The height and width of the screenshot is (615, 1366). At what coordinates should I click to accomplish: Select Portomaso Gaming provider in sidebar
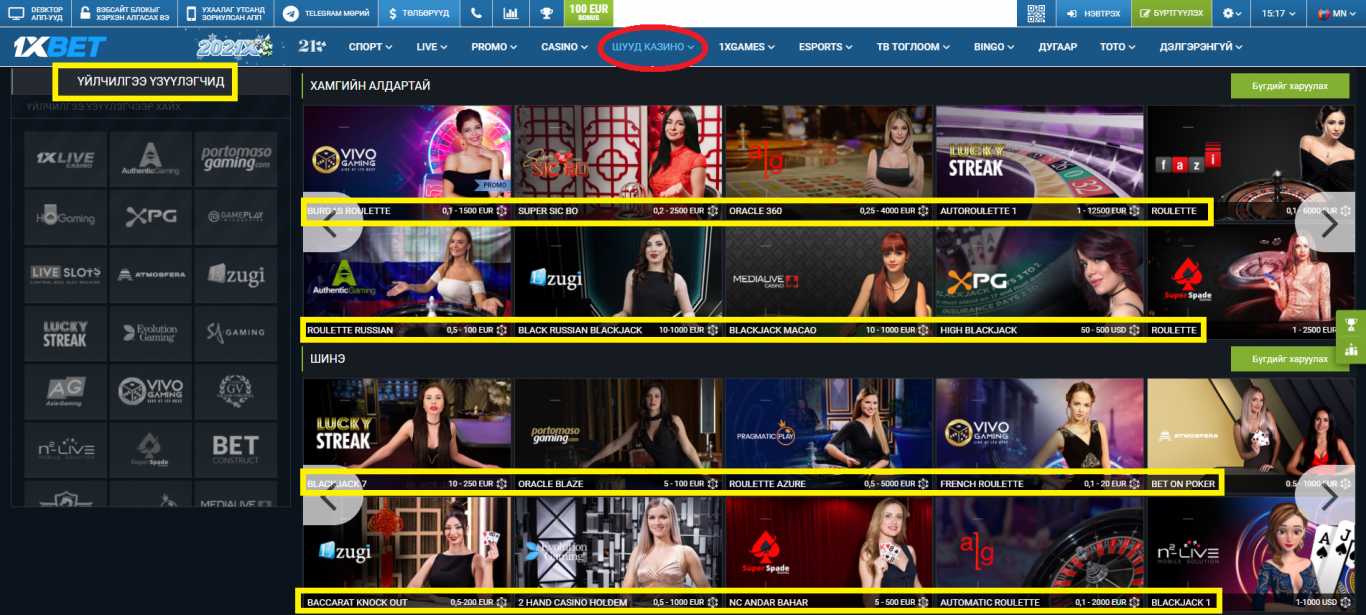235,159
